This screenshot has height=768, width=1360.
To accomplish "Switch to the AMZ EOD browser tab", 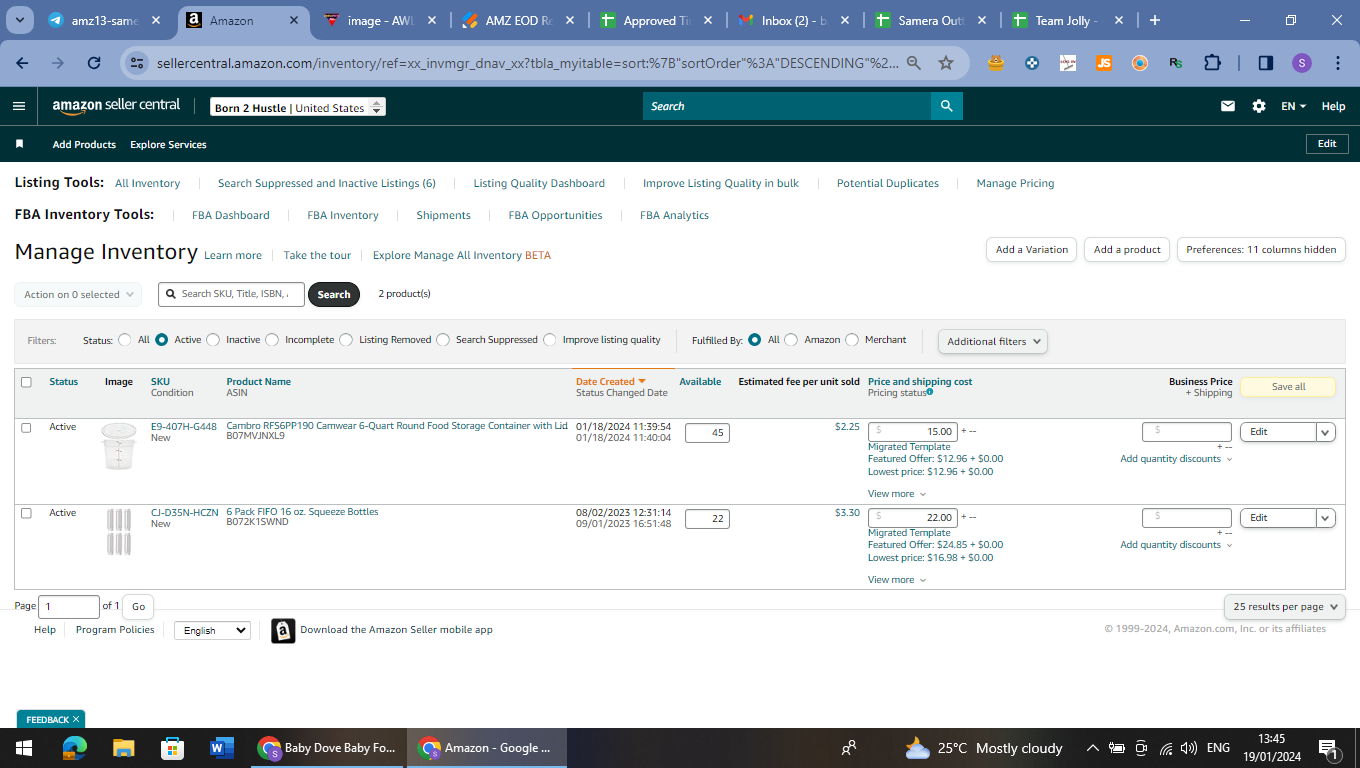I will pos(520,20).
